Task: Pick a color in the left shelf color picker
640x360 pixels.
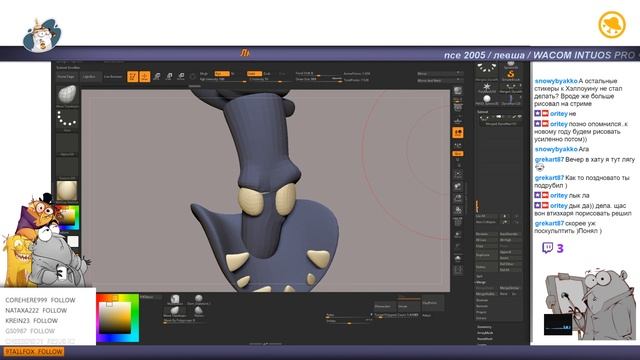Action: 68,217
